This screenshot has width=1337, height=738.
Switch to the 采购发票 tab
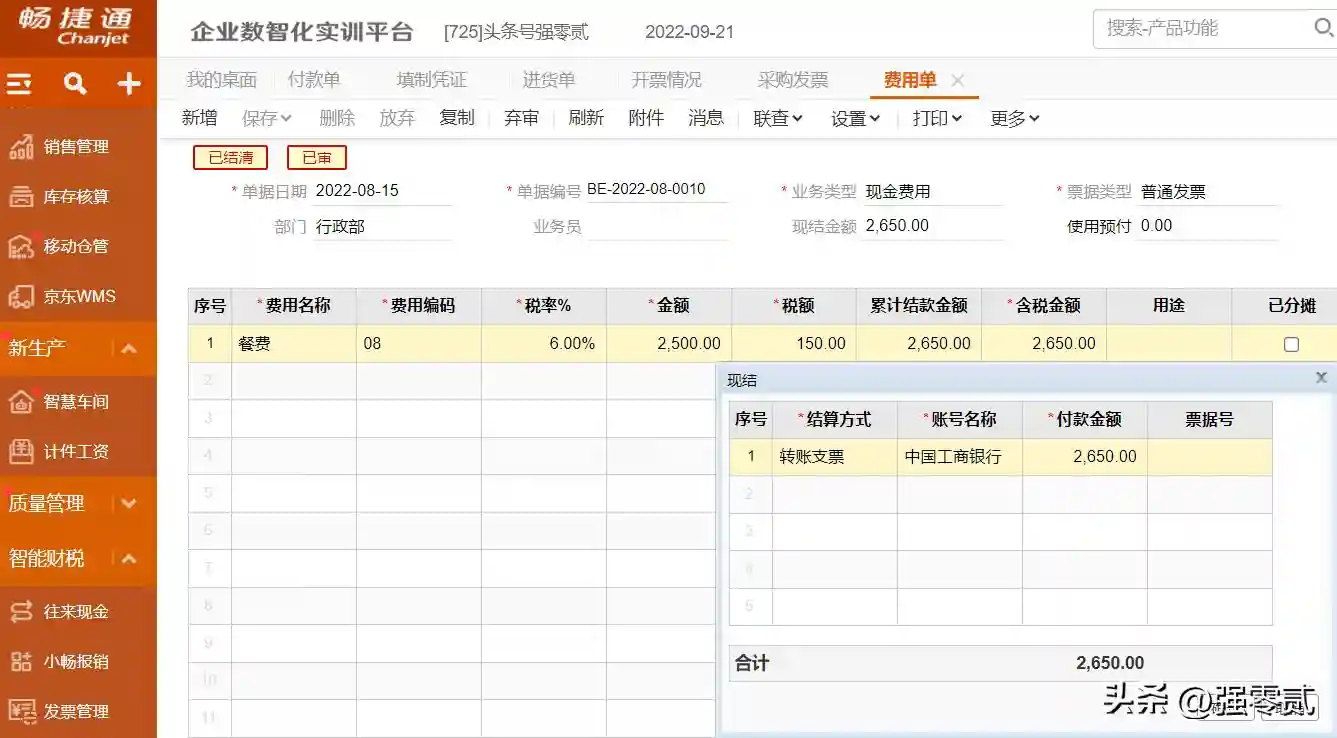(x=793, y=80)
